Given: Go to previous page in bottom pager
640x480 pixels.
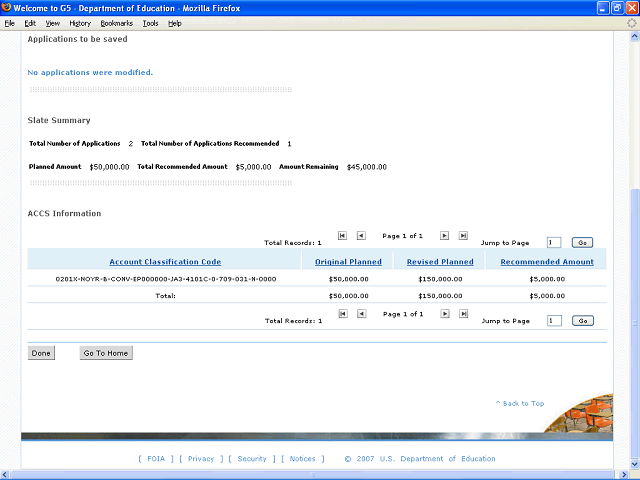Looking at the screenshot, I should [362, 313].
